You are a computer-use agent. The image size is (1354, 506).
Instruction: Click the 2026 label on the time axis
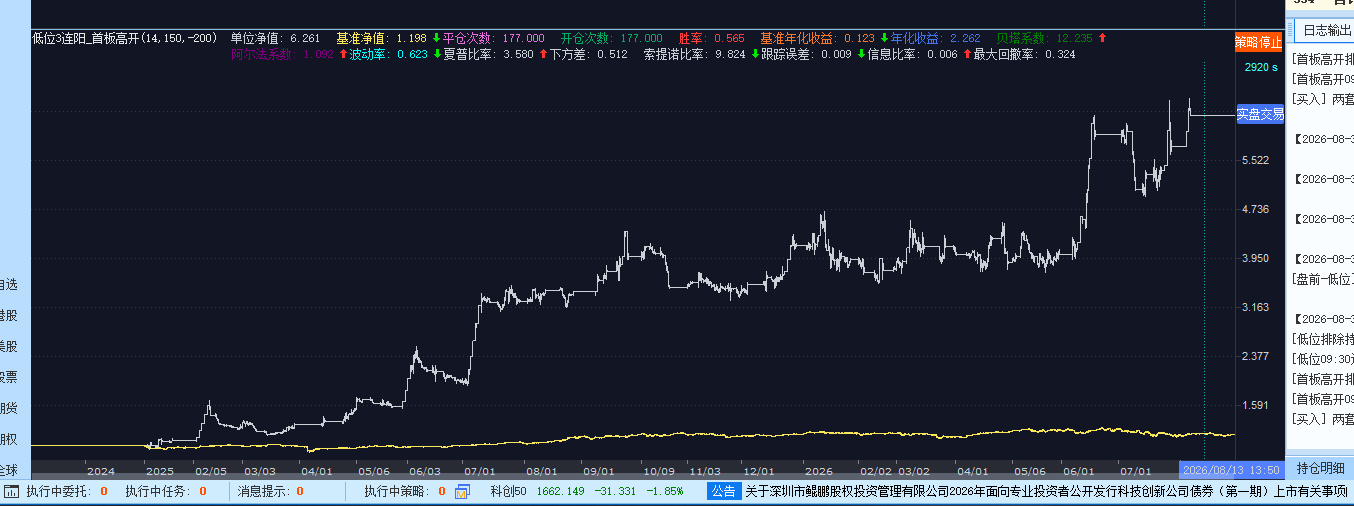coord(819,470)
